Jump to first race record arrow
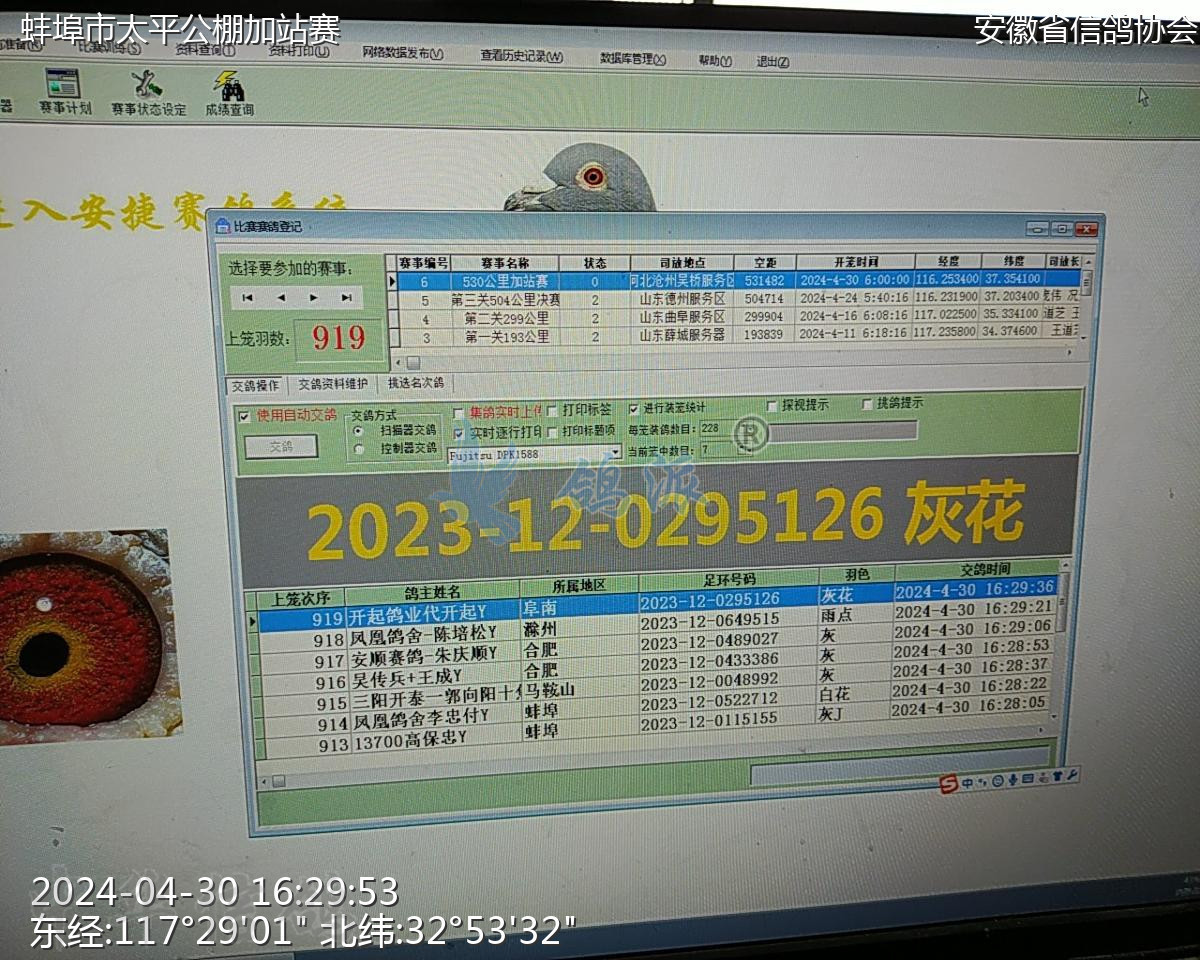Image resolution: width=1200 pixels, height=960 pixels. pyautogui.click(x=247, y=297)
